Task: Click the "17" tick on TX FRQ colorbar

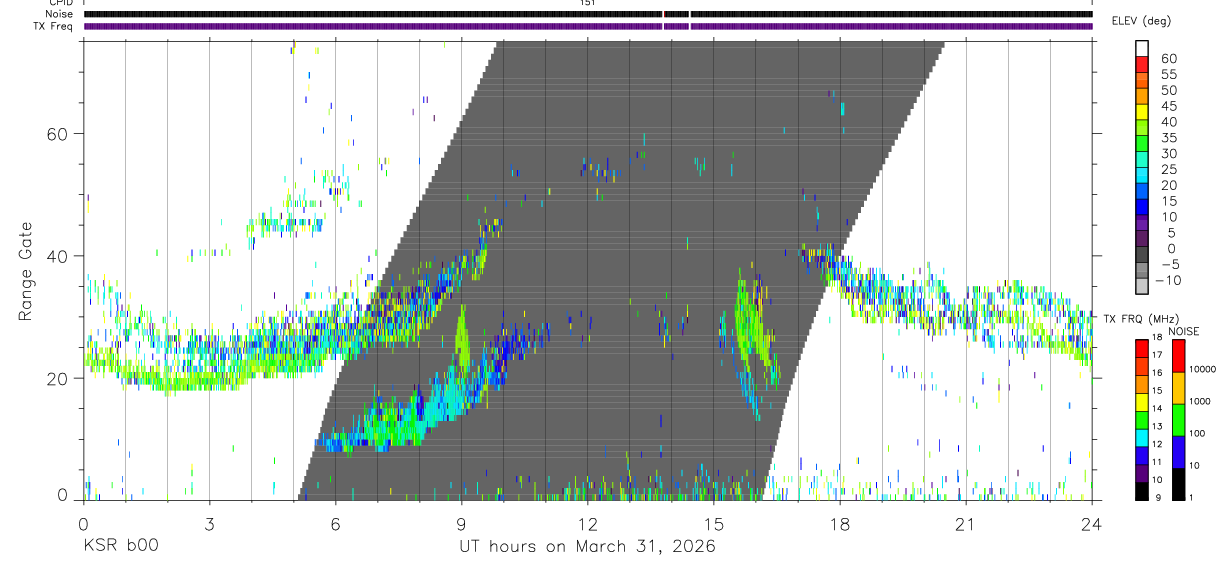Action: (1157, 355)
